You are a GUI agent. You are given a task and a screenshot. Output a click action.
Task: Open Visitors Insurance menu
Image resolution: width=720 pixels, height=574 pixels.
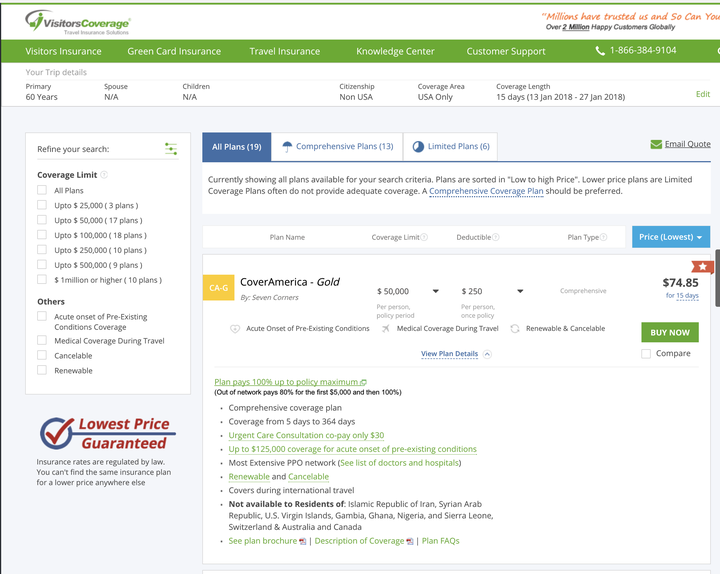pos(63,51)
